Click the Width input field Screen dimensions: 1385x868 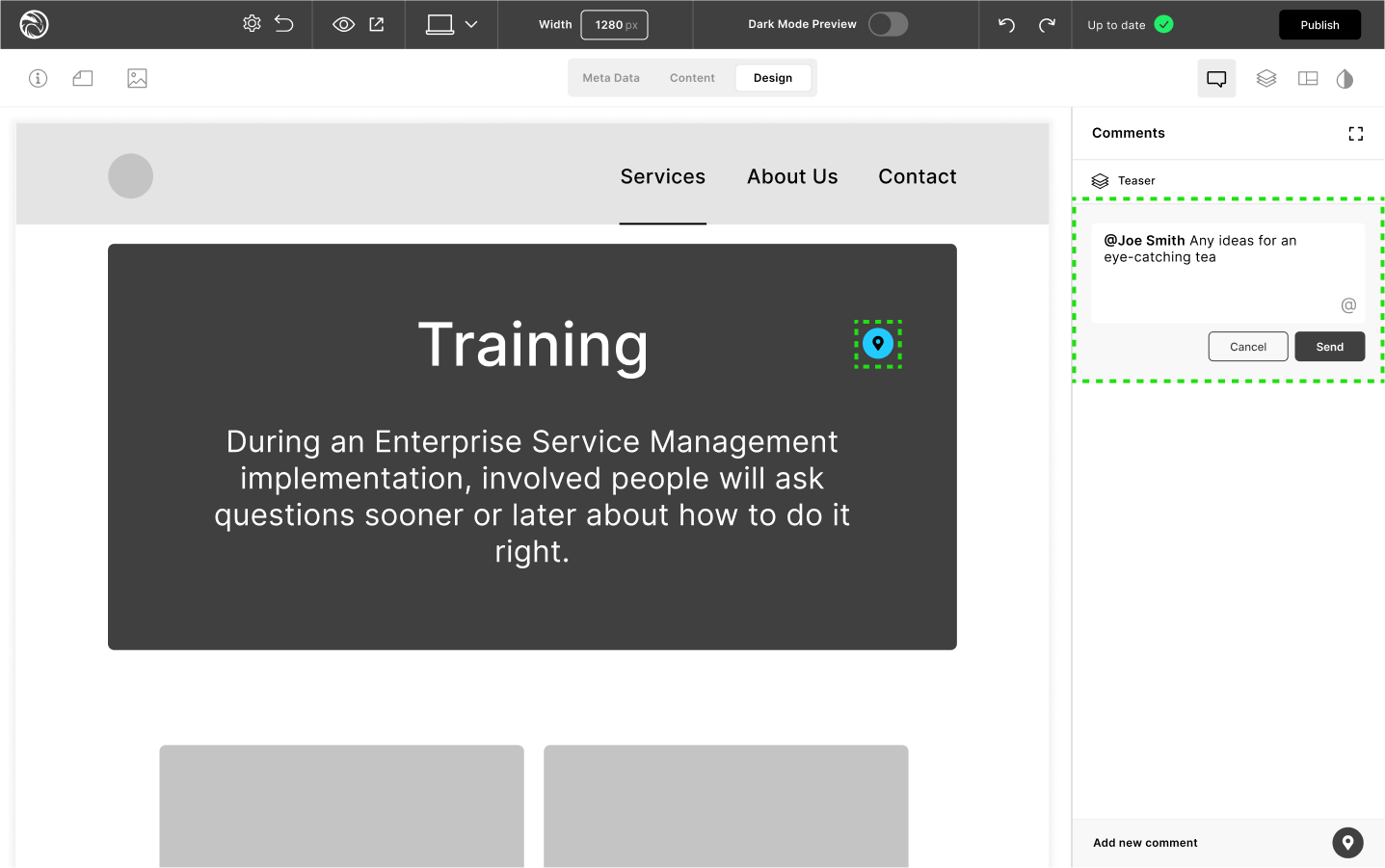point(615,25)
